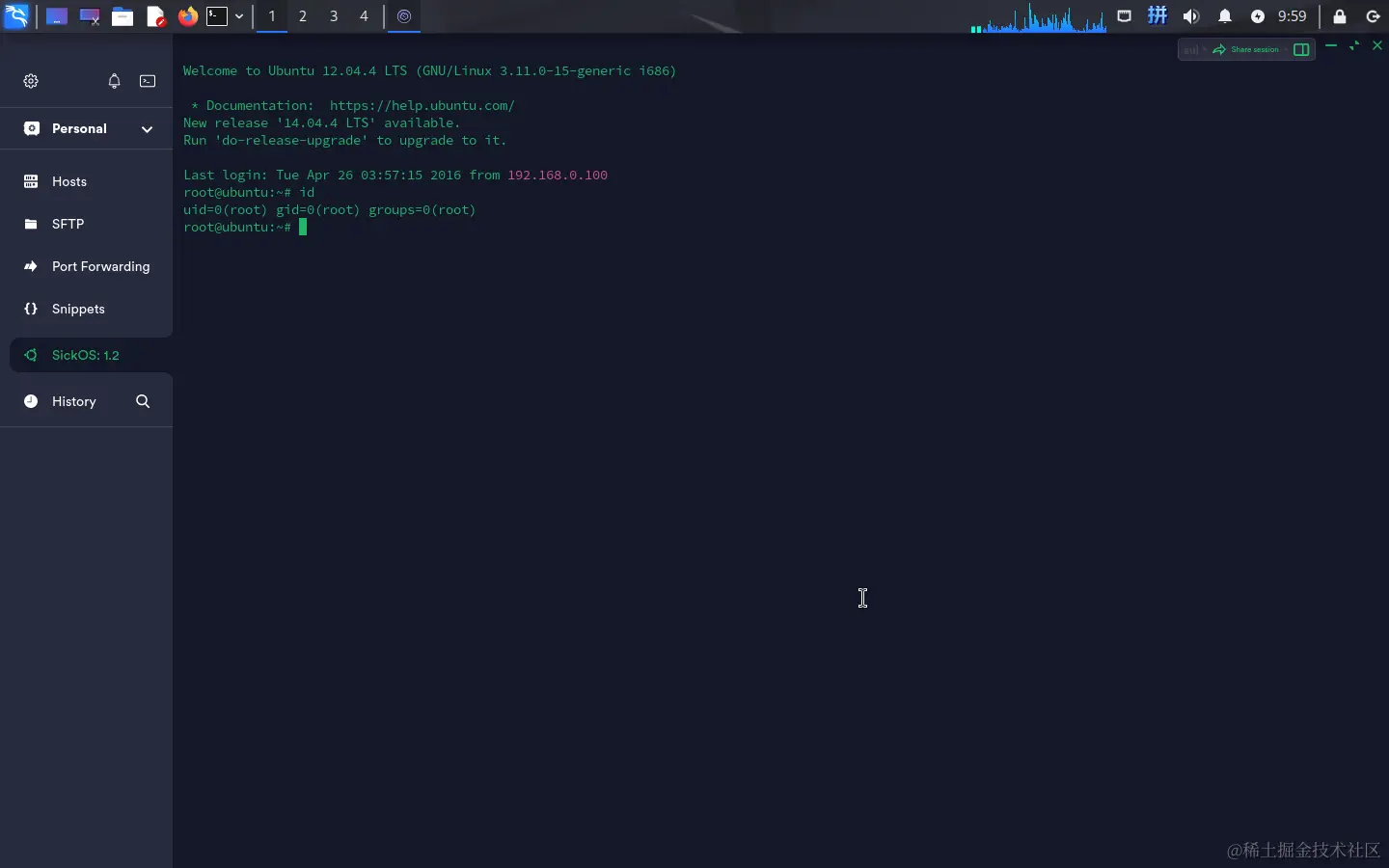Click wired network tray icon
Image resolution: width=1389 pixels, height=868 pixels.
click(x=1125, y=16)
